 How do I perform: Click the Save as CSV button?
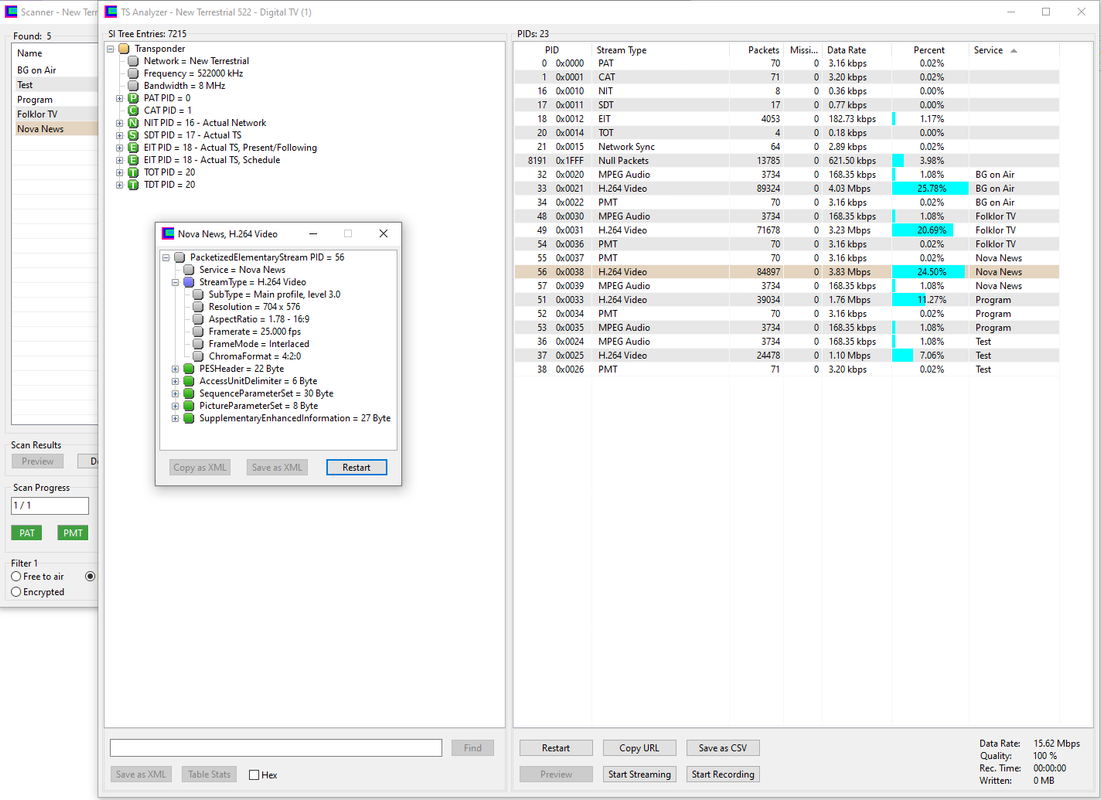(x=723, y=748)
